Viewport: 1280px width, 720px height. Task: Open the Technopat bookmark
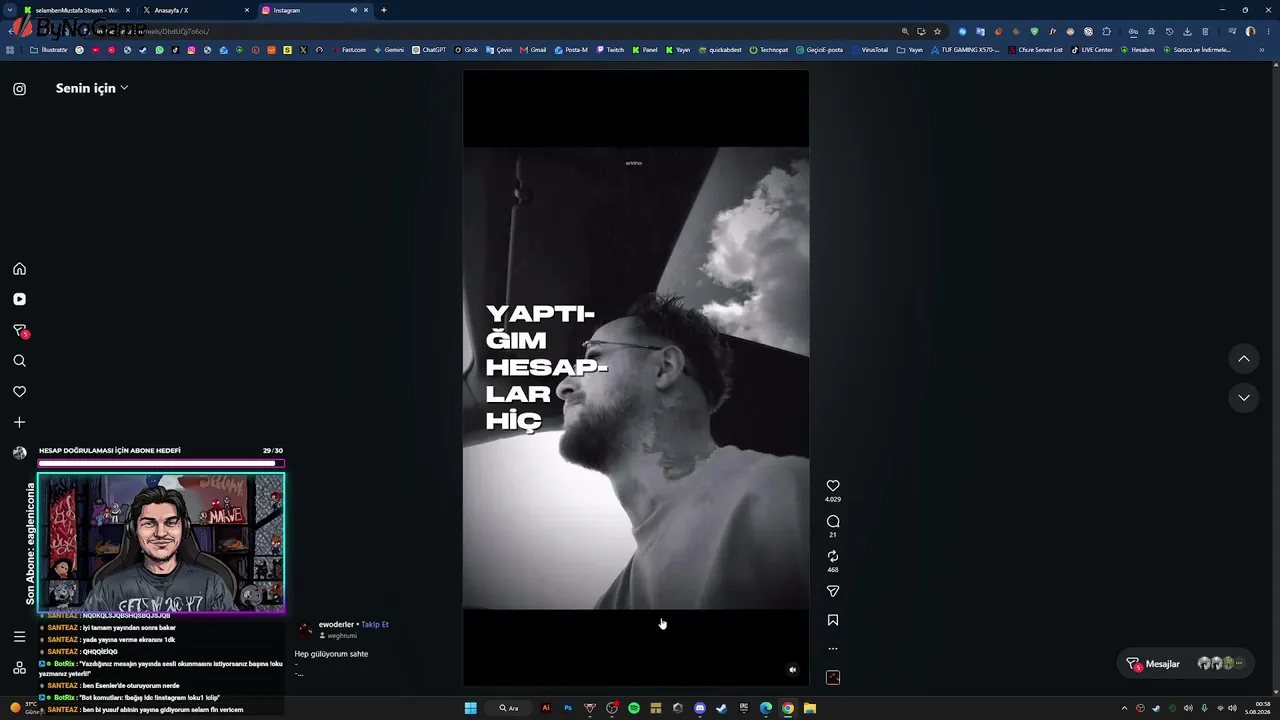point(768,50)
